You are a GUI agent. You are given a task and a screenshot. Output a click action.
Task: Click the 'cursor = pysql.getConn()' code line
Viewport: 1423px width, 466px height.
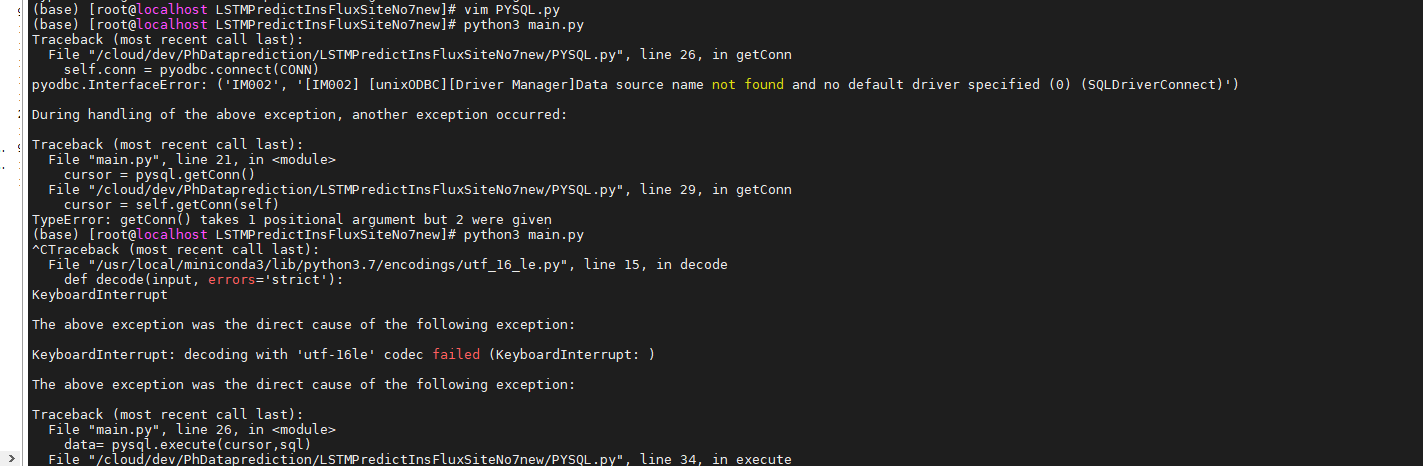[158, 174]
